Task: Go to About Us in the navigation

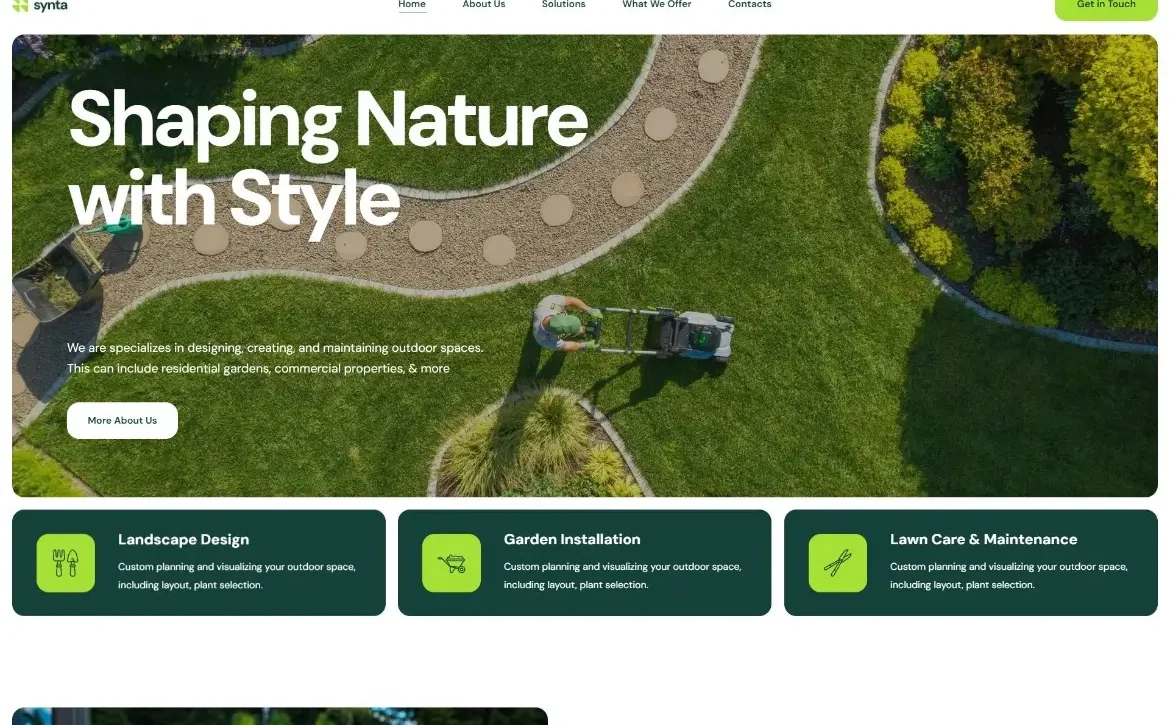Action: 484,4
